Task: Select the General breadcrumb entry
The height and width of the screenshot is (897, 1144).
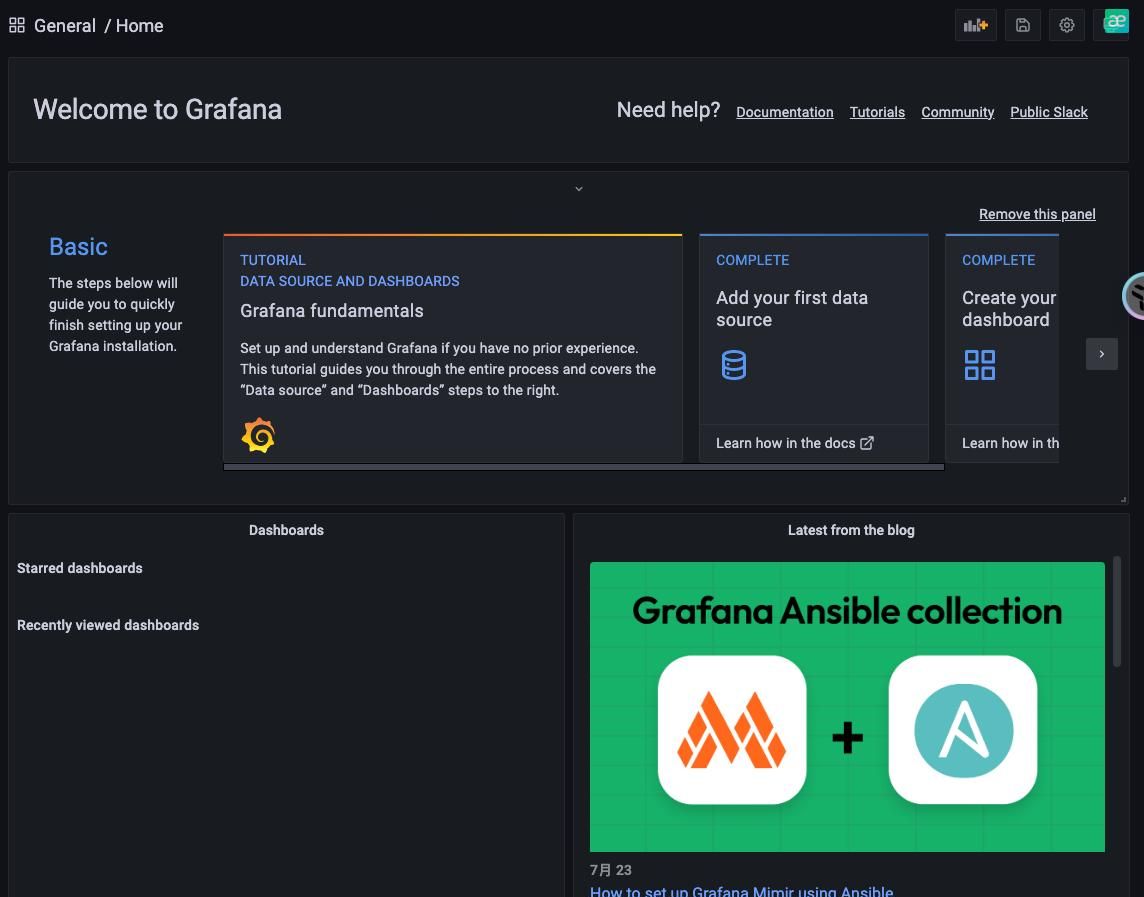Action: (65, 26)
